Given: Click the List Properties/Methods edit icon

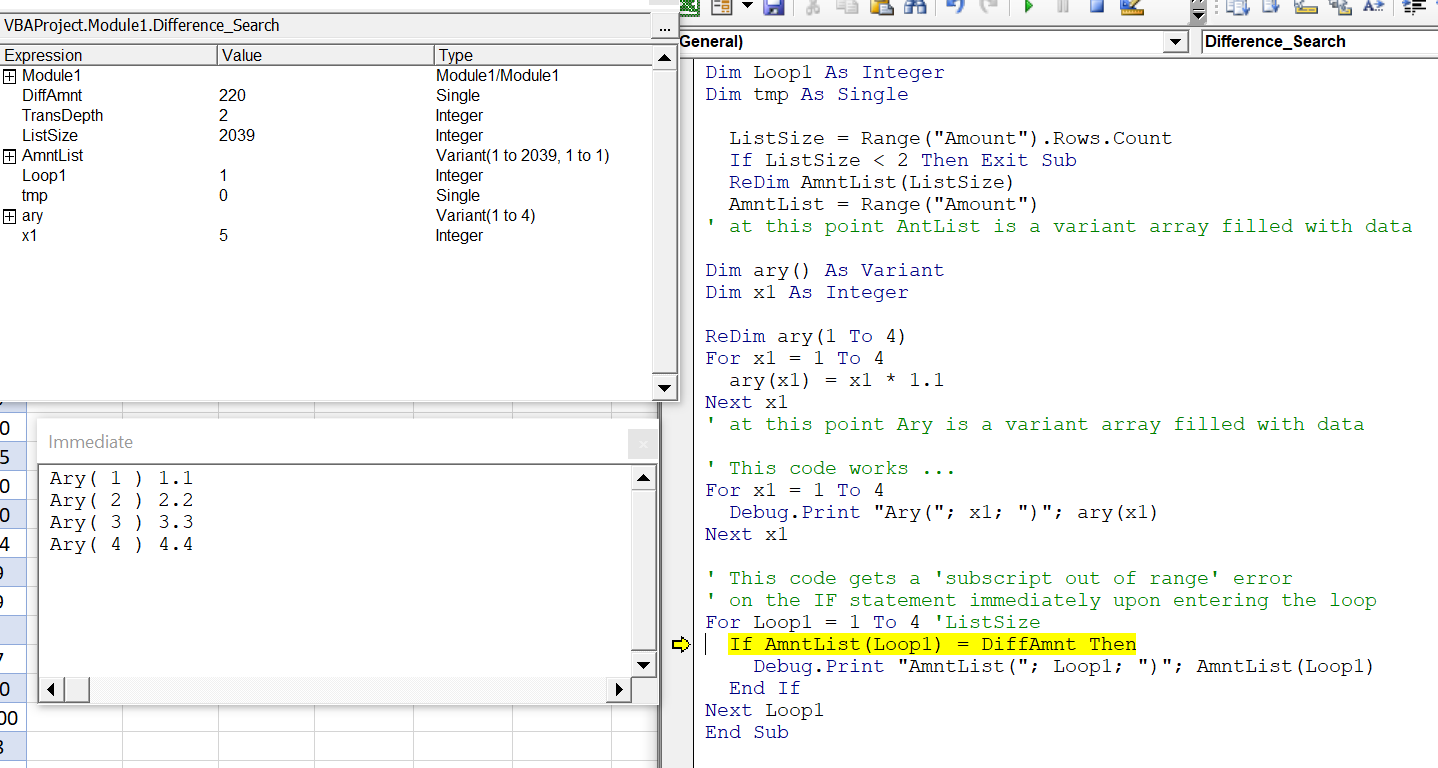Looking at the screenshot, I should (x=1237, y=6).
